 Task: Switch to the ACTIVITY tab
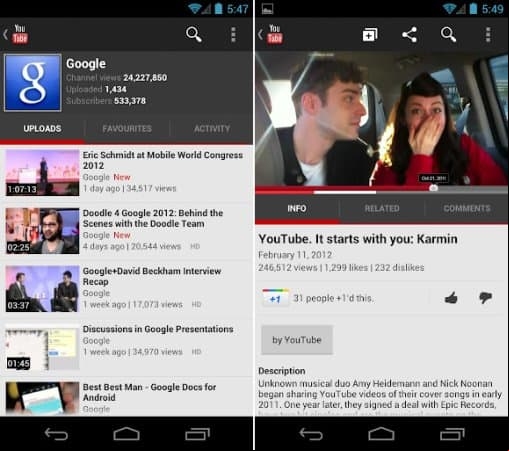pyautogui.click(x=212, y=129)
